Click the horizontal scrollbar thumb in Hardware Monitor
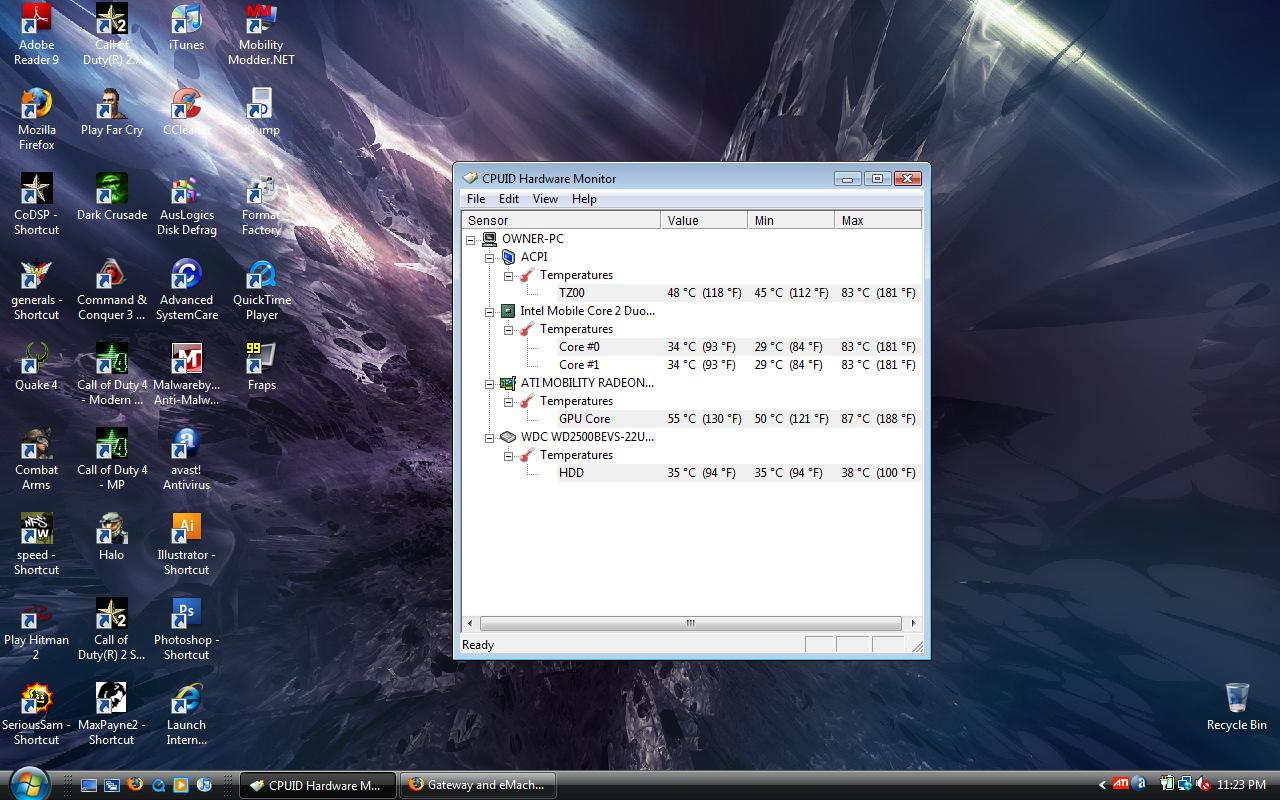Viewport: 1280px width, 800px height. [690, 623]
